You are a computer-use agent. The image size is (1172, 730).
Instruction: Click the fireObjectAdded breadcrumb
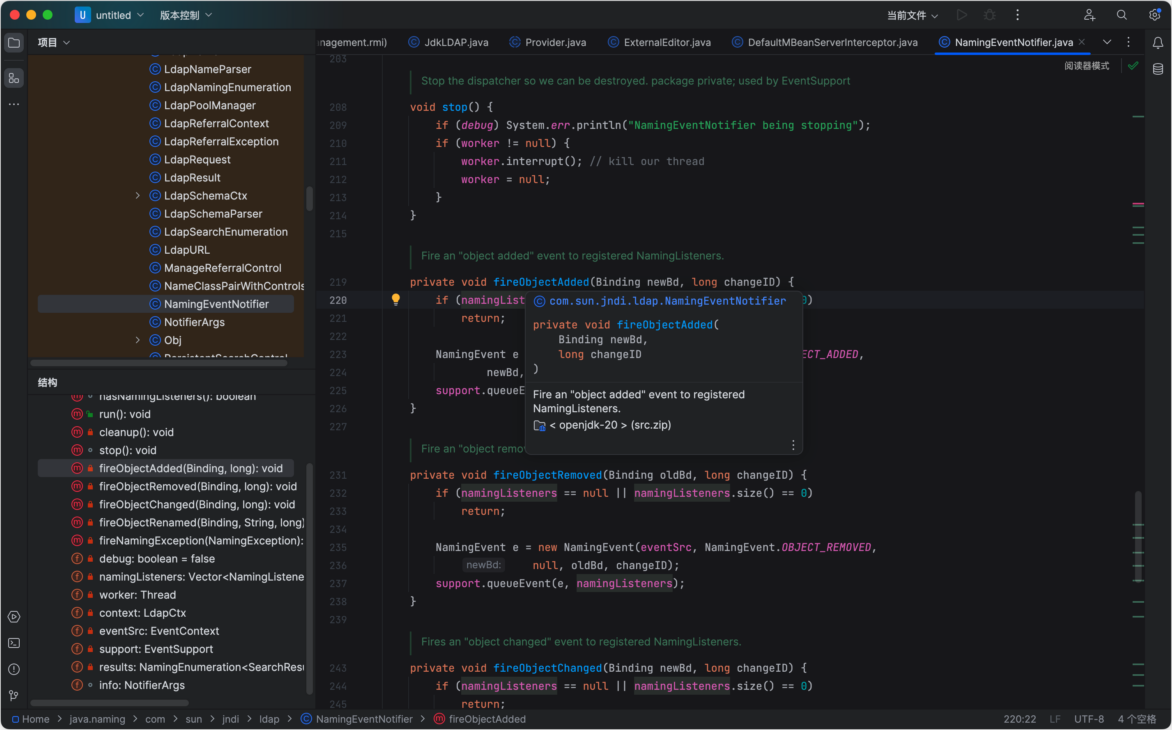(x=480, y=719)
